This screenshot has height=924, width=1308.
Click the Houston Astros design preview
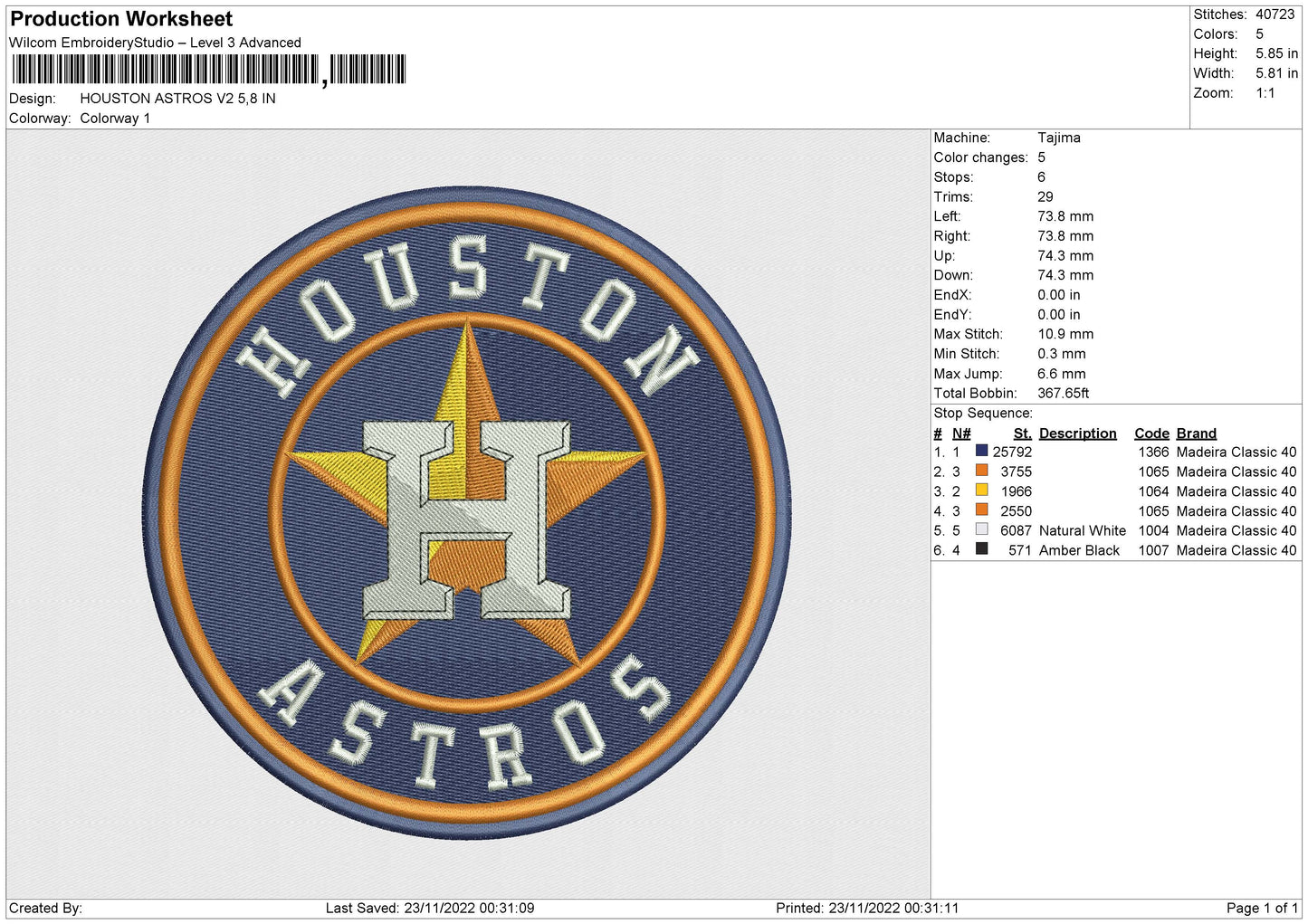tap(467, 512)
